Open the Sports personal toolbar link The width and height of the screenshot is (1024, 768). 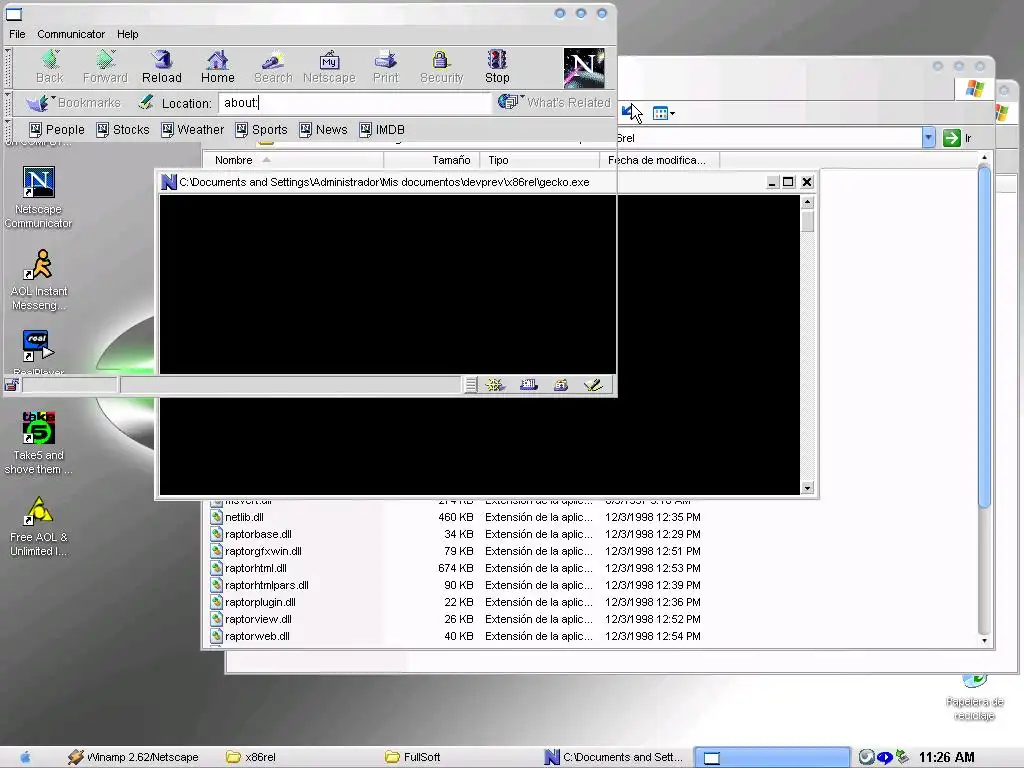[261, 129]
